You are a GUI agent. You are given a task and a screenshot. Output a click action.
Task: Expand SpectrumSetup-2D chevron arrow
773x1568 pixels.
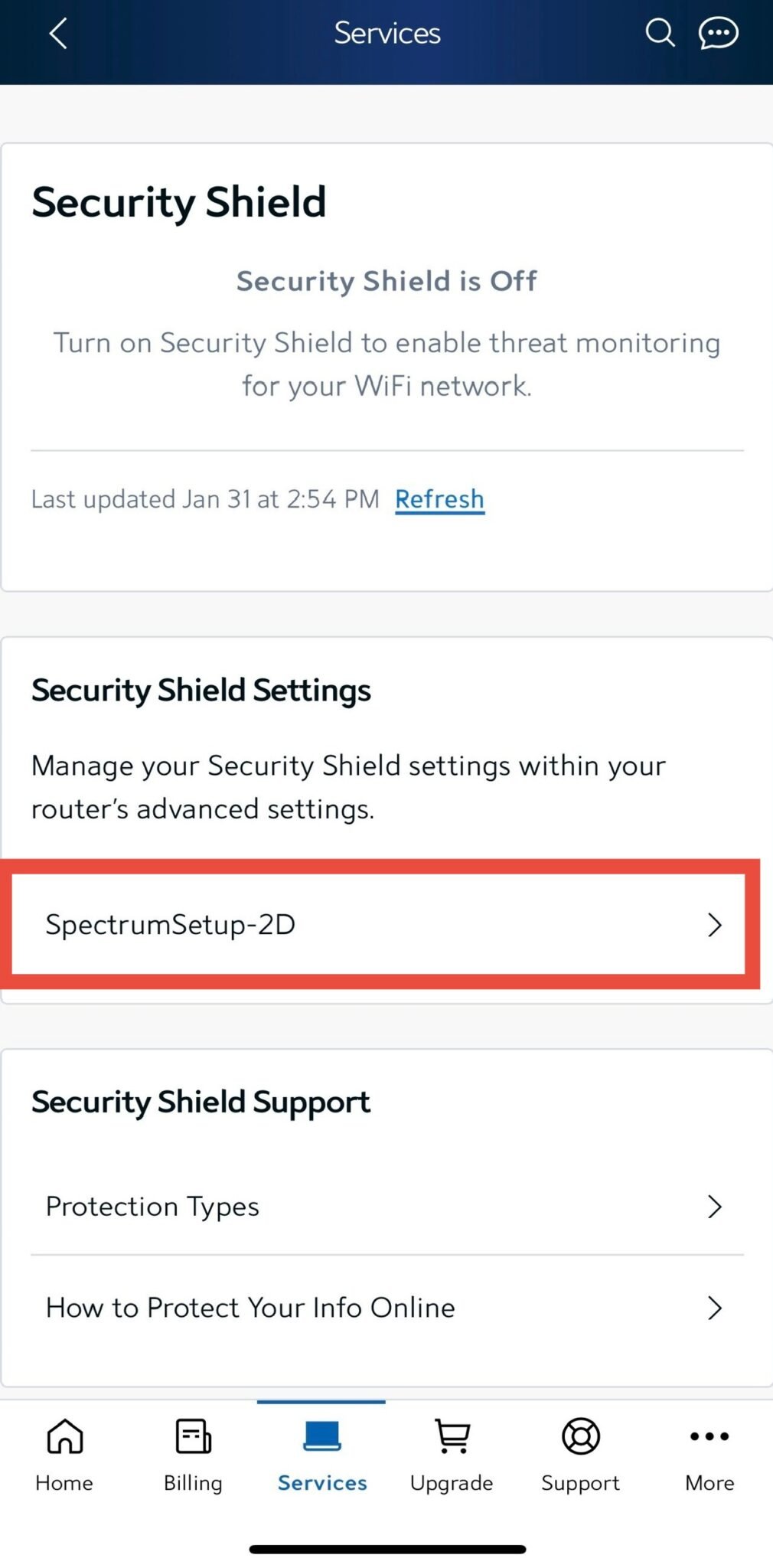[715, 925]
